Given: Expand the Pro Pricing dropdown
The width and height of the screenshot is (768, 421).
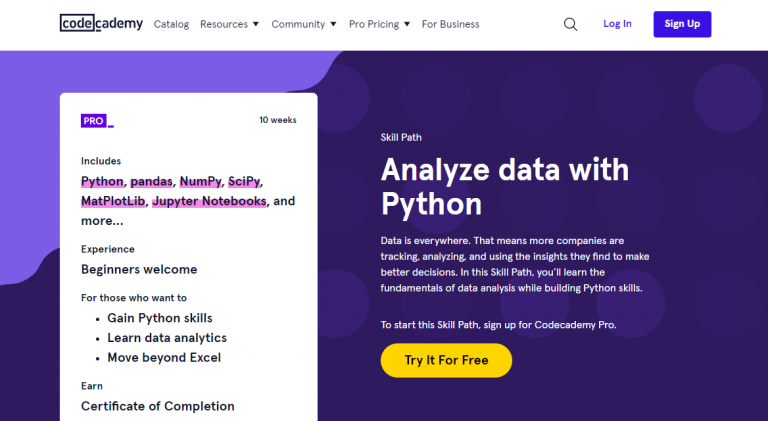Looking at the screenshot, I should [x=379, y=24].
